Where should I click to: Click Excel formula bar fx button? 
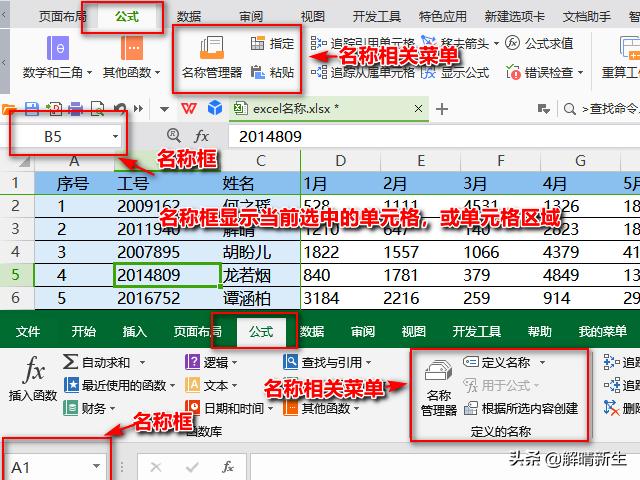[228, 467]
